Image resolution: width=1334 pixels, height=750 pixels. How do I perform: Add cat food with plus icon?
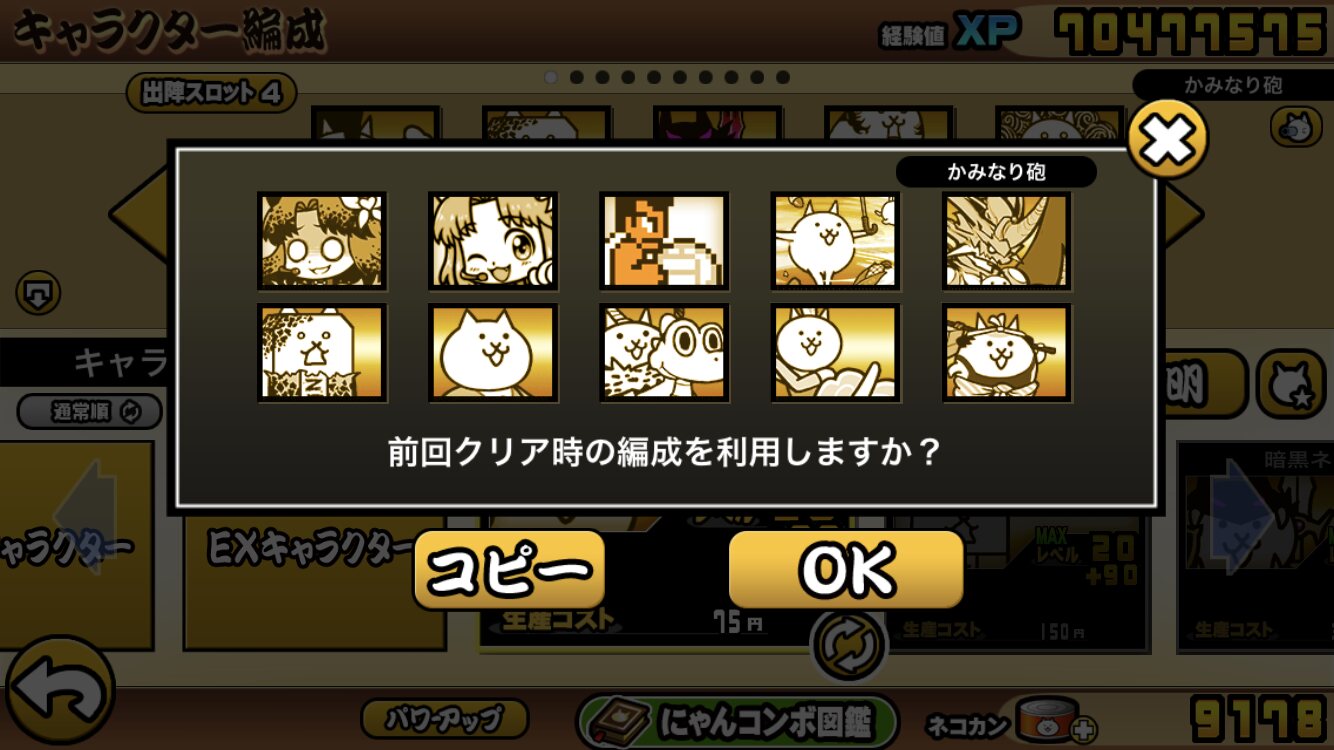pyautogui.click(x=1082, y=729)
